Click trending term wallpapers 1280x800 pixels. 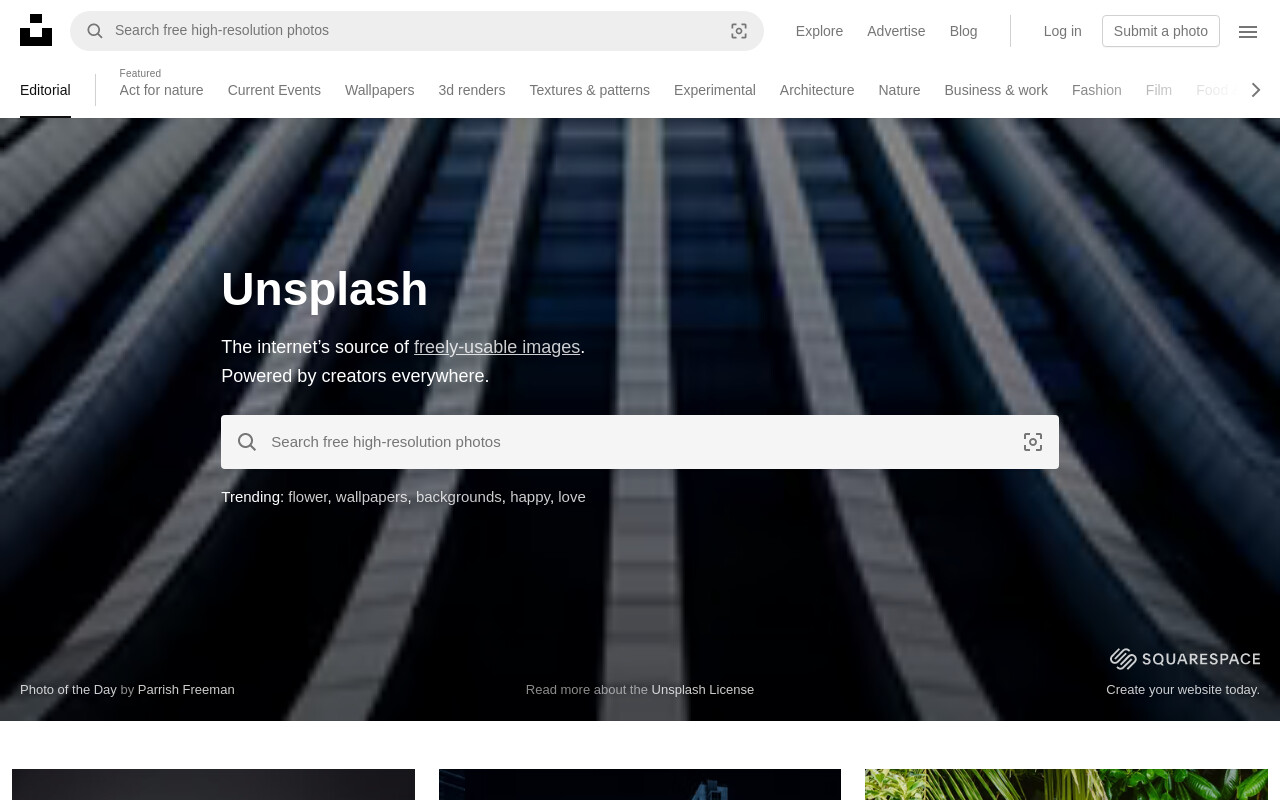371,497
